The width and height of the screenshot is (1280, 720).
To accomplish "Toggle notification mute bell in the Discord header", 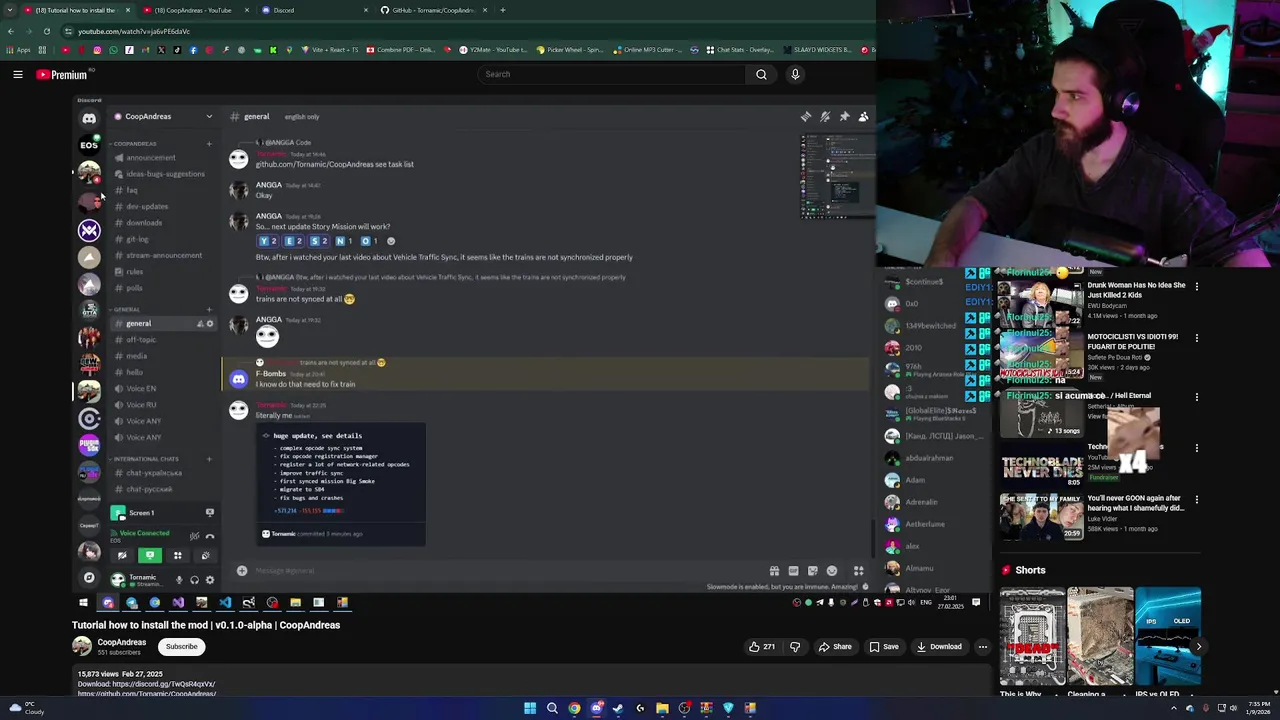I will [x=825, y=117].
